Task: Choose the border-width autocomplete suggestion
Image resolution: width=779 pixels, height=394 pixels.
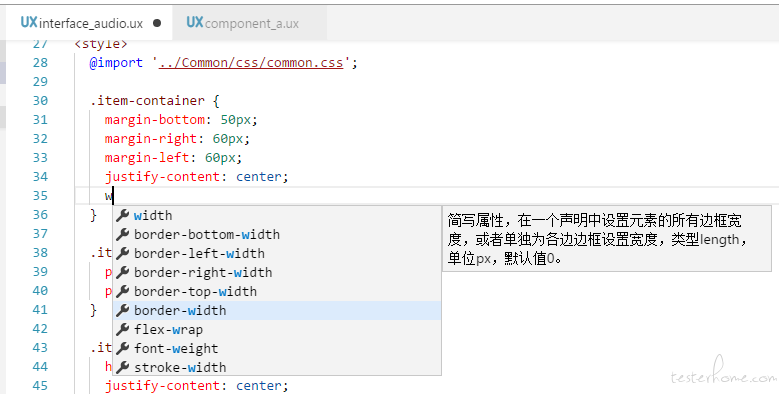Action: click(x=277, y=311)
